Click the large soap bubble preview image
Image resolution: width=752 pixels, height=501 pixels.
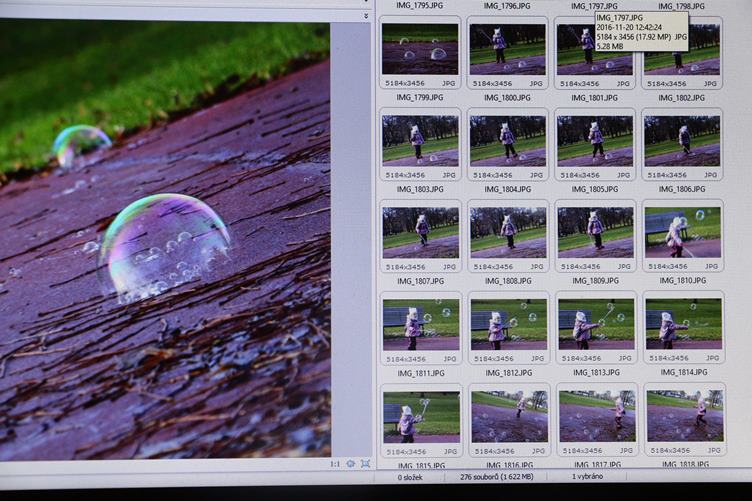[165, 240]
